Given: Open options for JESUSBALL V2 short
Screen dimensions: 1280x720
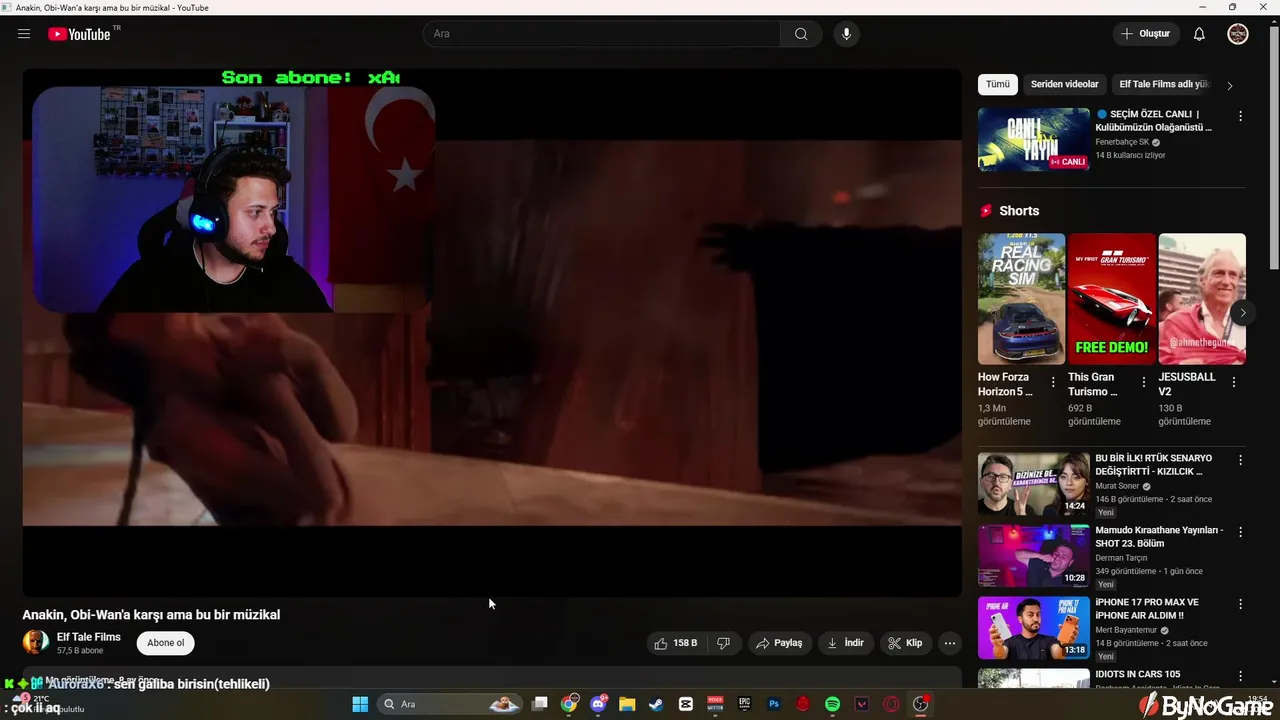Looking at the screenshot, I should click(1233, 382).
